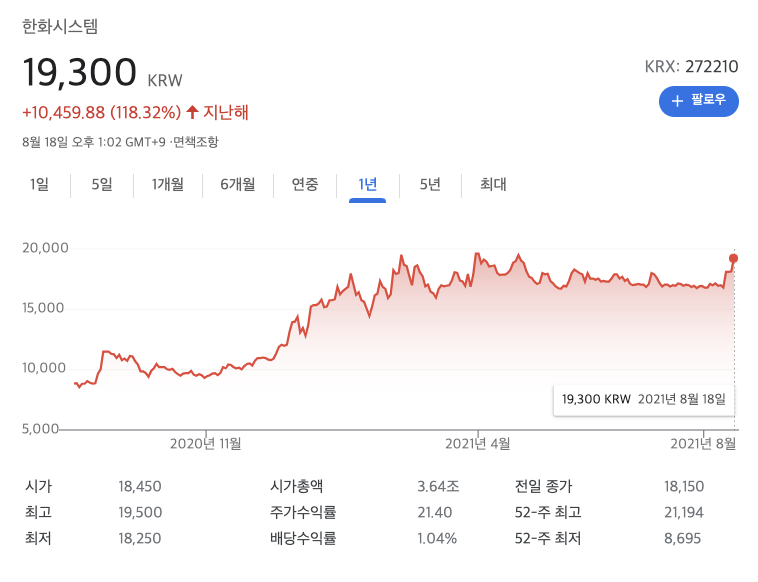The height and width of the screenshot is (582, 758).
Task: Open the 면책조항 disclaimer link
Action: click(196, 142)
